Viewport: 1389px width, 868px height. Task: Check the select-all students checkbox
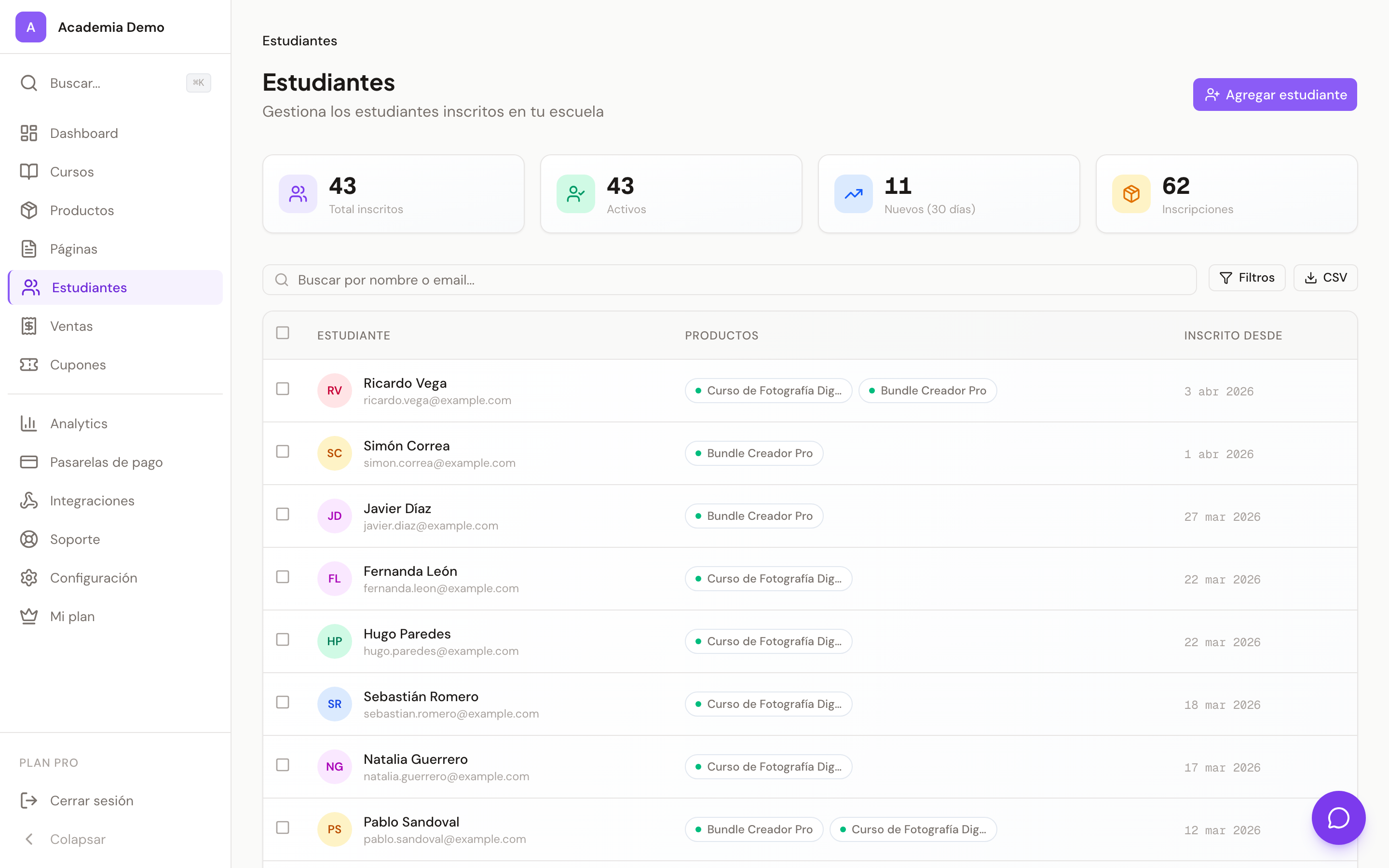pyautogui.click(x=283, y=333)
